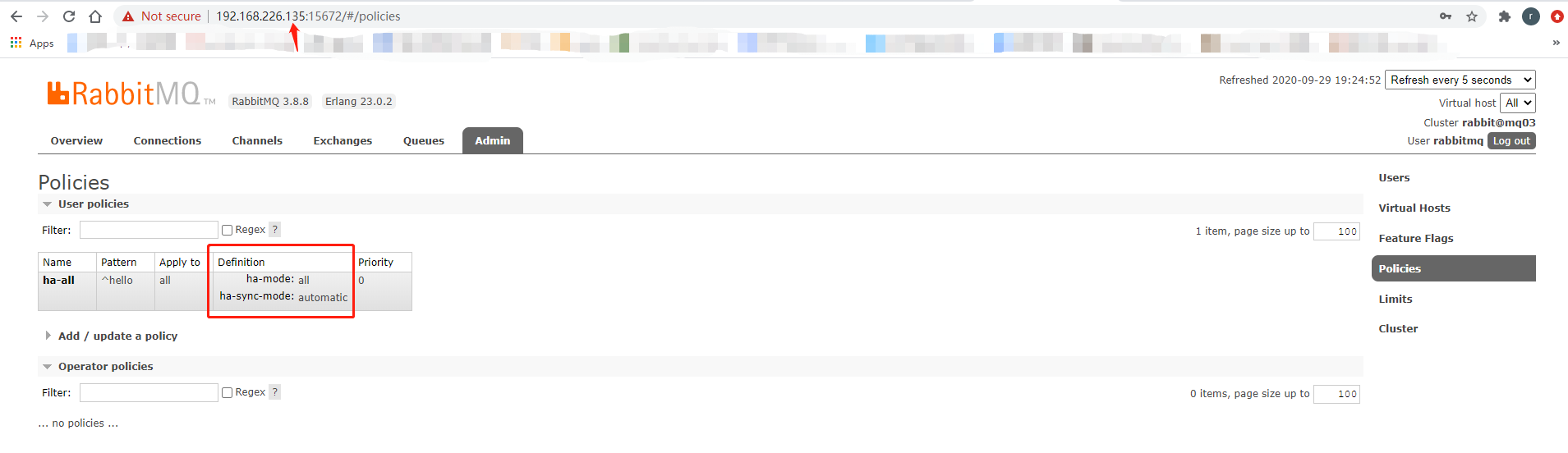Switch to the Exchanges tab

[x=343, y=140]
